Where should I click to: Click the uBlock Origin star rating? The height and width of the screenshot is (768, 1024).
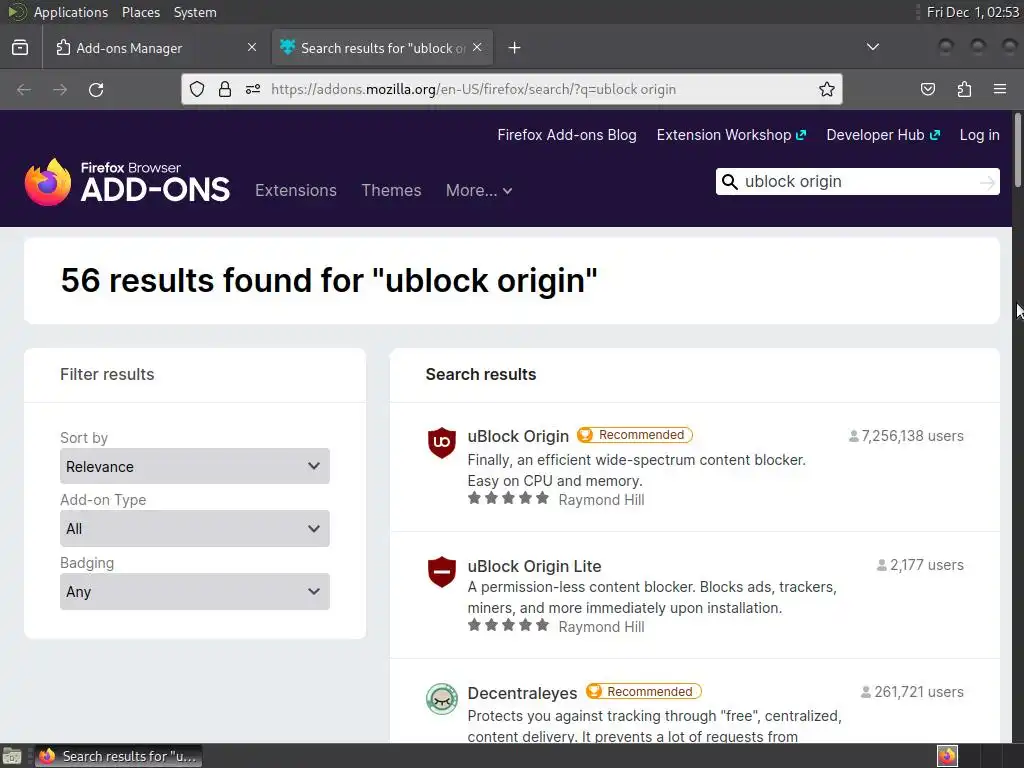point(508,499)
